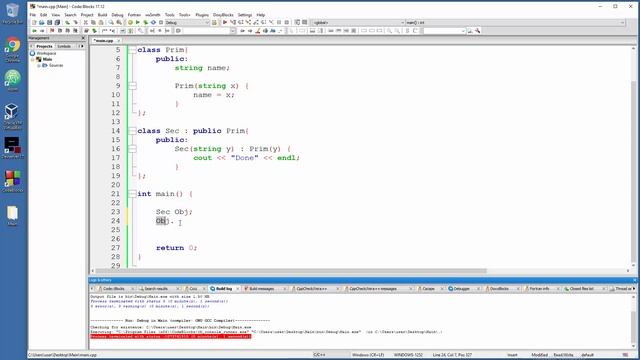Expand the Sources folder in project tree
This screenshot has height=360, width=640.
(39, 65)
